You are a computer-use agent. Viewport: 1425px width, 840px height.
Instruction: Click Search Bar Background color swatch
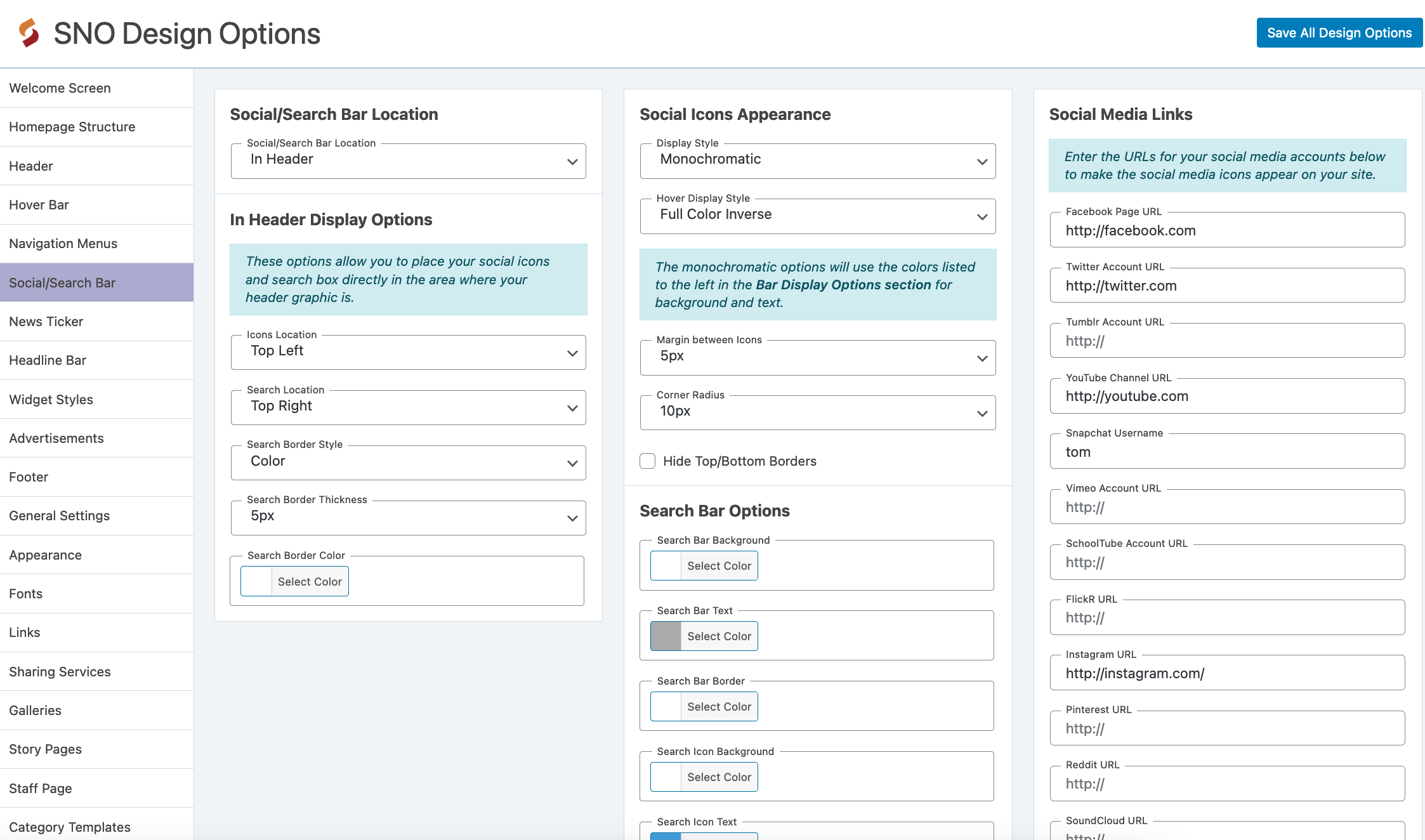click(x=666, y=565)
